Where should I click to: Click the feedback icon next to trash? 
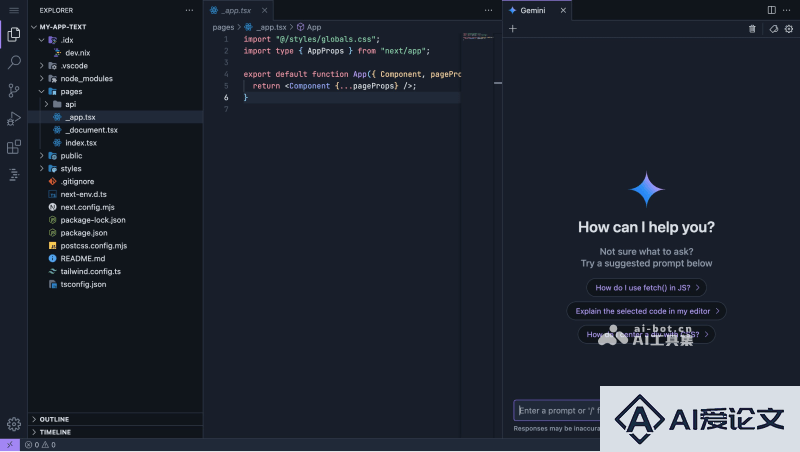[773, 29]
